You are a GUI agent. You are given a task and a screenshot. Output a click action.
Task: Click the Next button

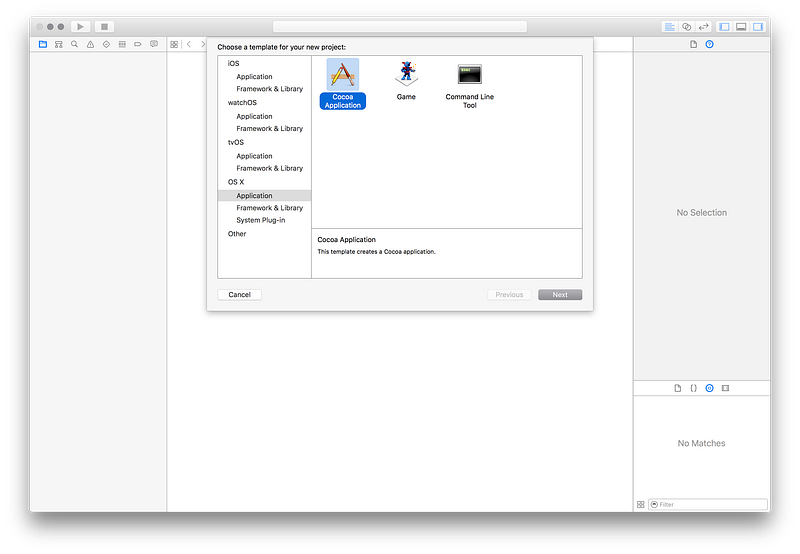[560, 295]
